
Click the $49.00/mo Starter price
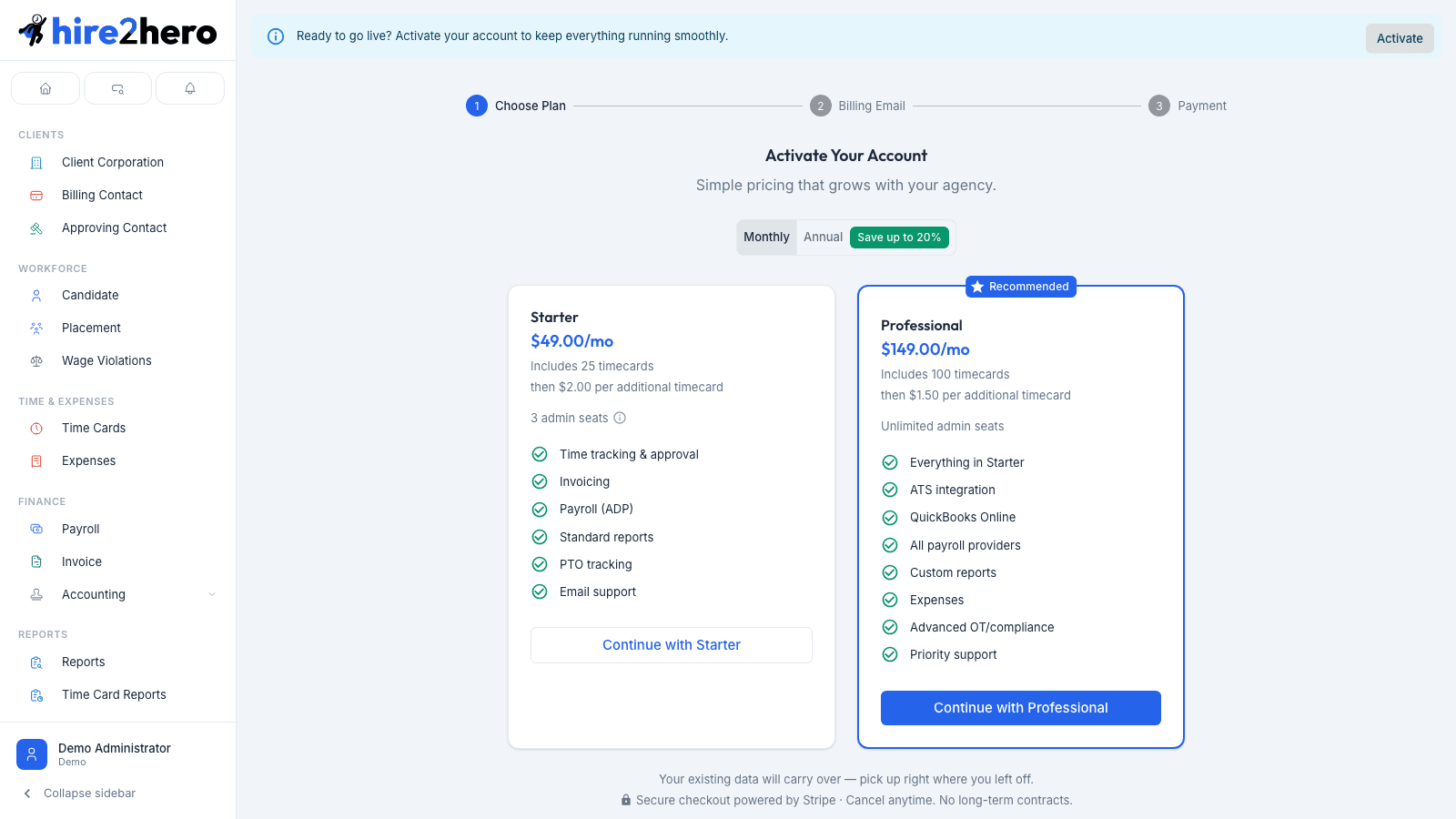click(572, 341)
